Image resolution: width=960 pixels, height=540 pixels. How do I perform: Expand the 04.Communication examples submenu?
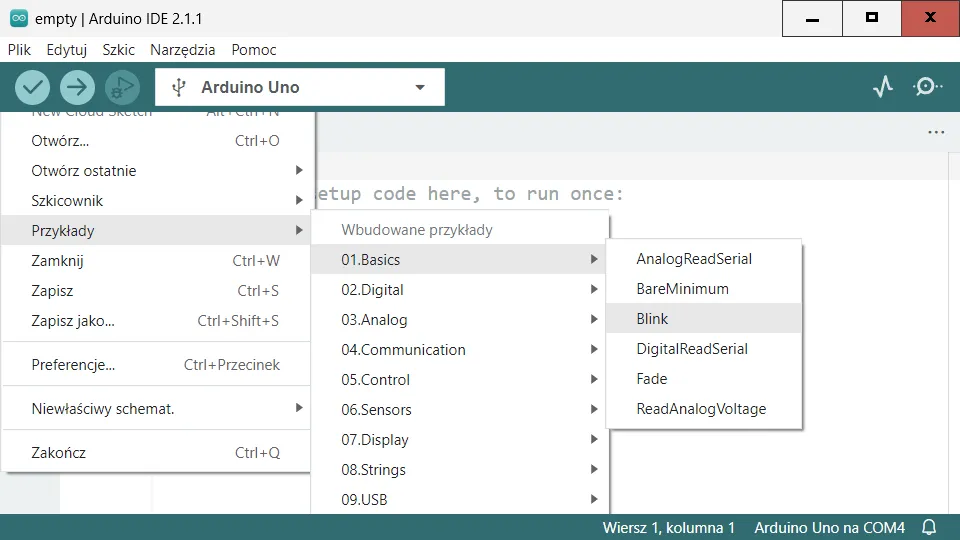pos(459,350)
